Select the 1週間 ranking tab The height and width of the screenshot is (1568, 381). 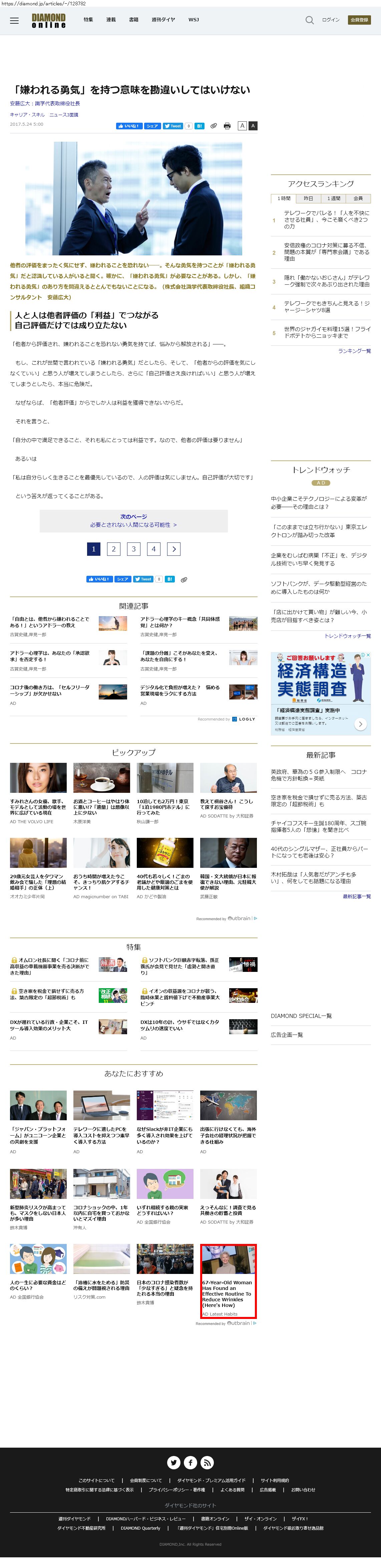pos(334,198)
